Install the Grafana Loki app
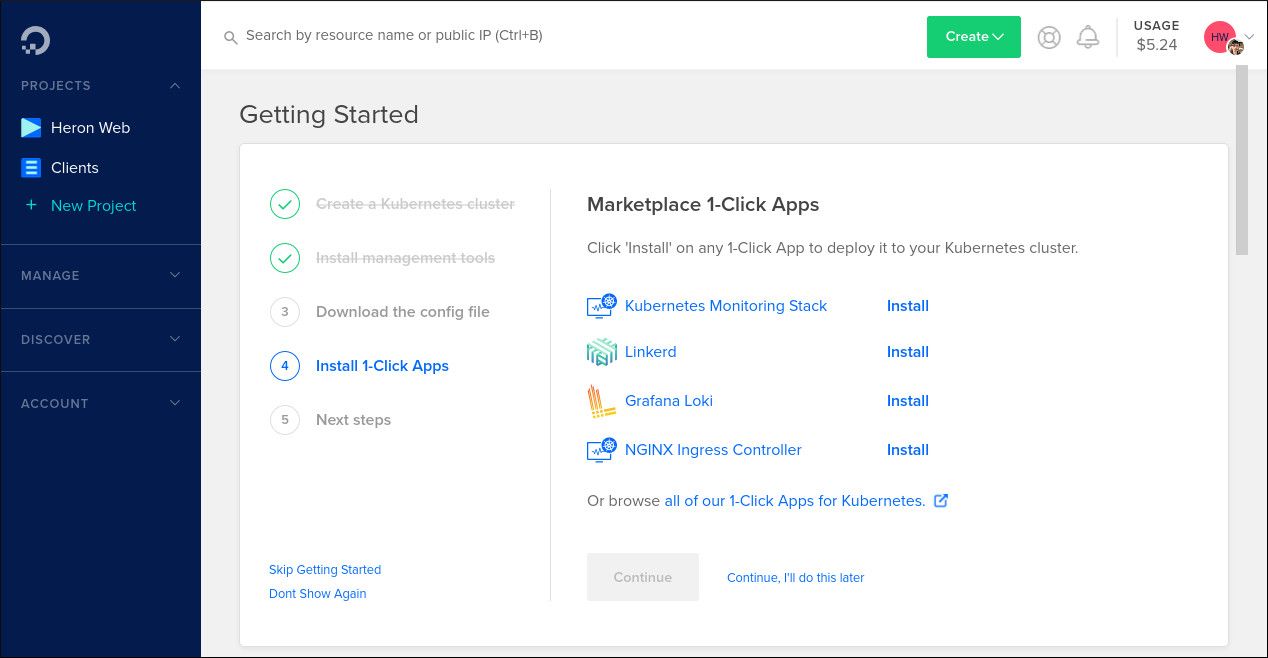 pos(907,401)
